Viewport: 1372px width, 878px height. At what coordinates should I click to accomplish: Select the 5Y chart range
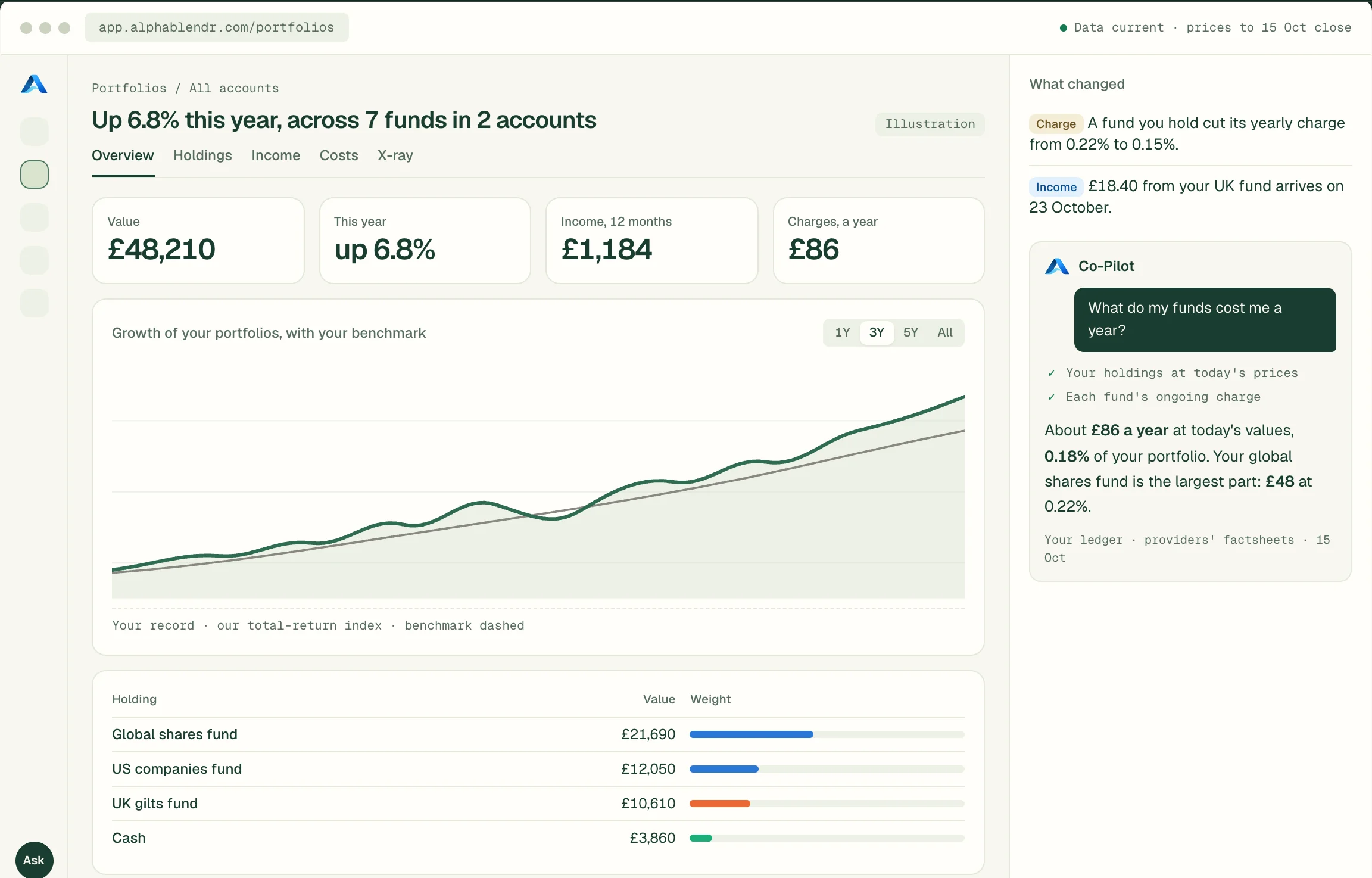[x=910, y=332]
